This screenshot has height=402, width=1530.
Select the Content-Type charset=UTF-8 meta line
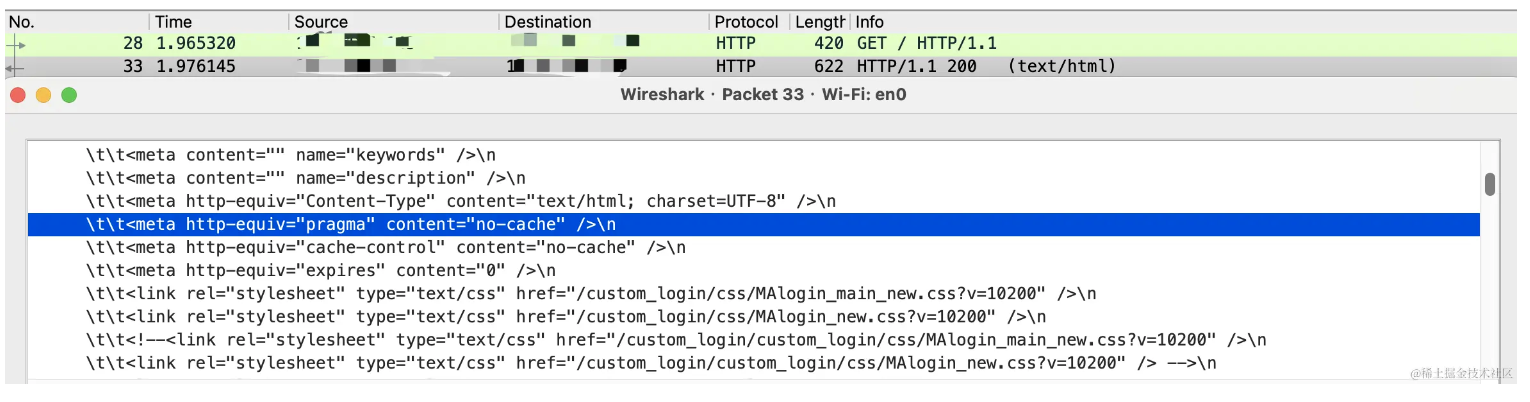754,201
